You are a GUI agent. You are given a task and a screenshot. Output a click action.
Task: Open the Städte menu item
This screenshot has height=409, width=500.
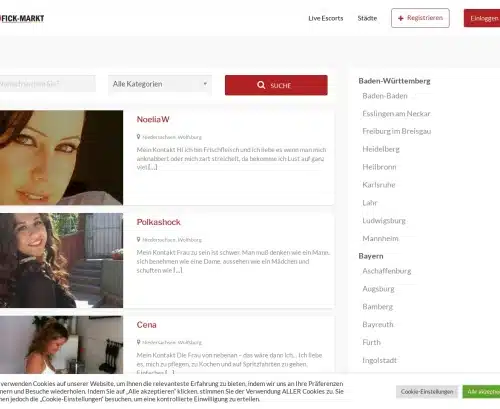[367, 18]
